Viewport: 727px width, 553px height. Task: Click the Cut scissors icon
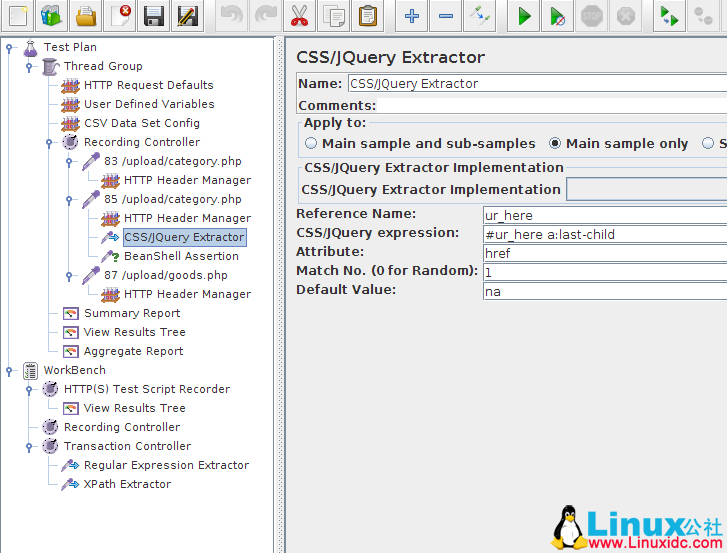pyautogui.click(x=299, y=16)
